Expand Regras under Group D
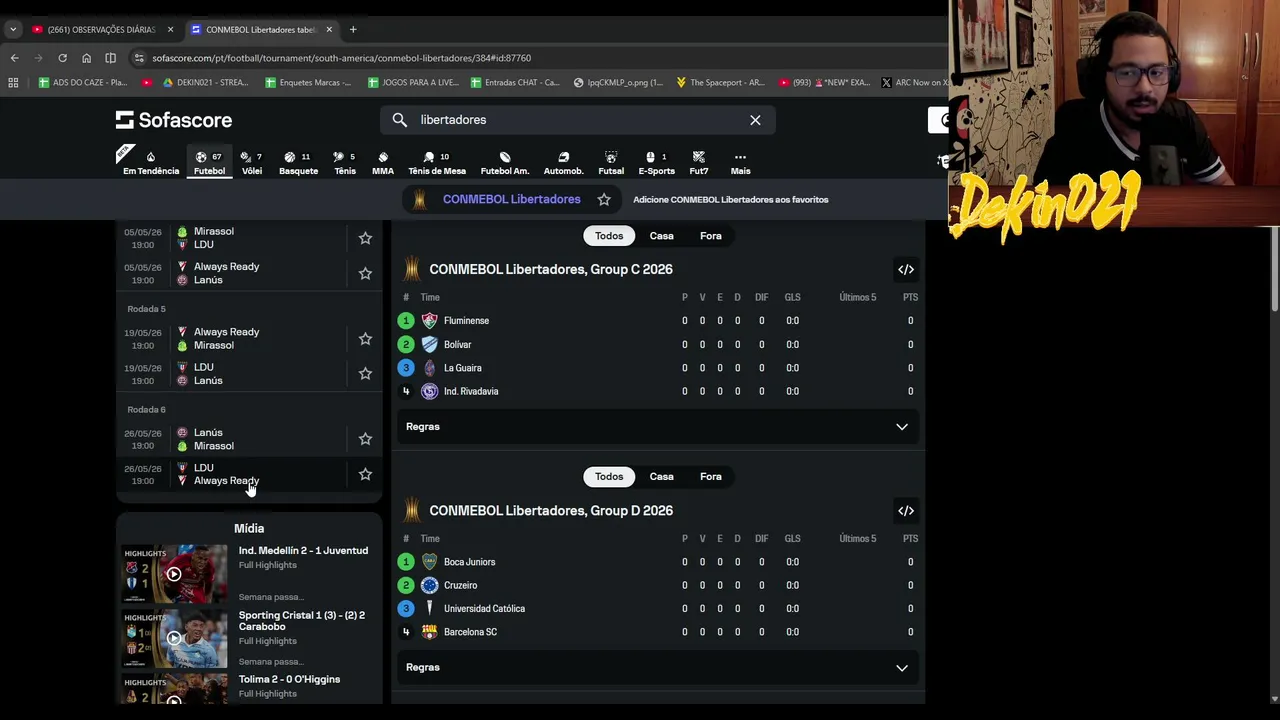This screenshot has height=720, width=1280. pos(657,668)
